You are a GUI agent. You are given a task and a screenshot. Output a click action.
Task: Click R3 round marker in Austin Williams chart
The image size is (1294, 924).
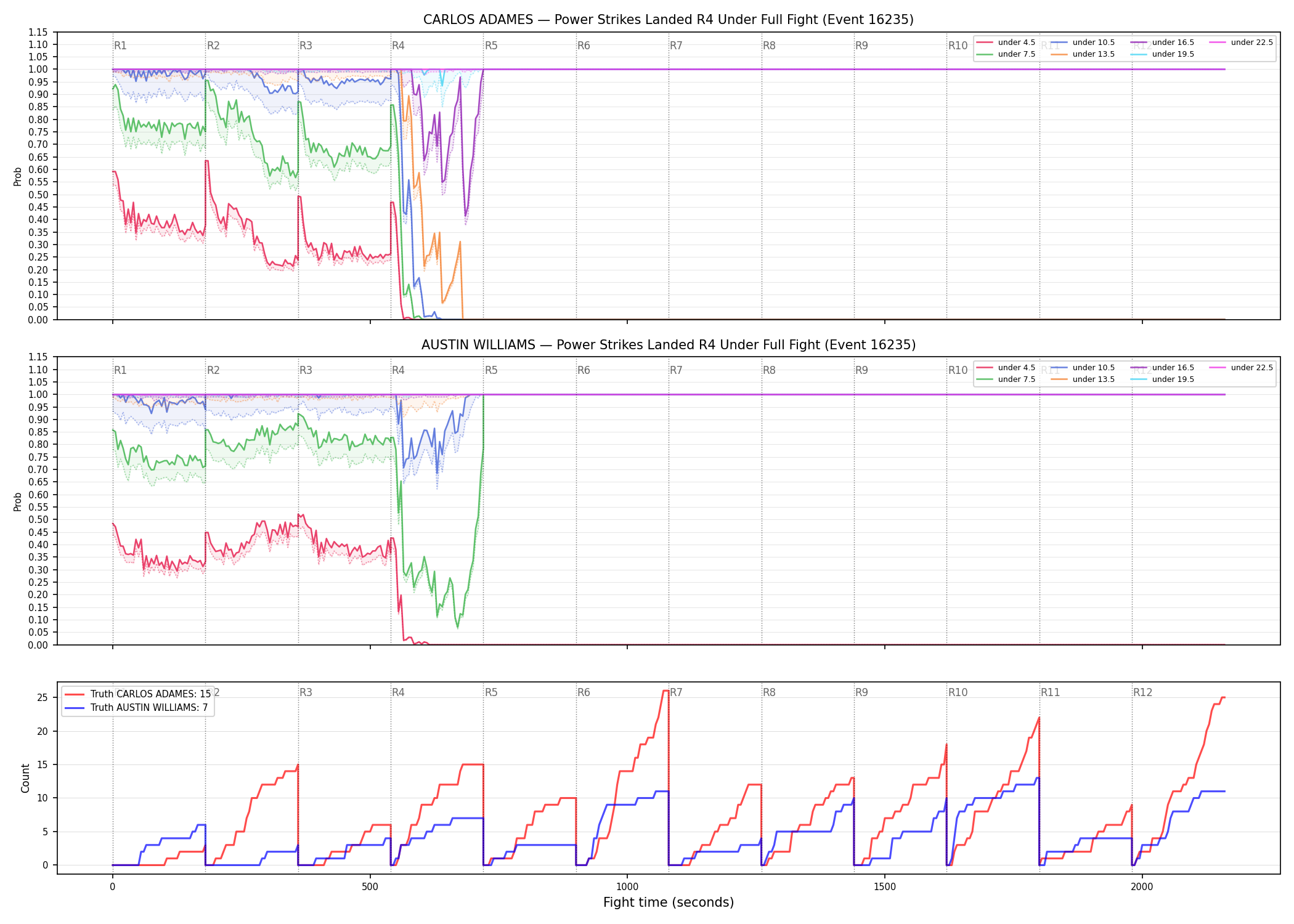coord(306,370)
